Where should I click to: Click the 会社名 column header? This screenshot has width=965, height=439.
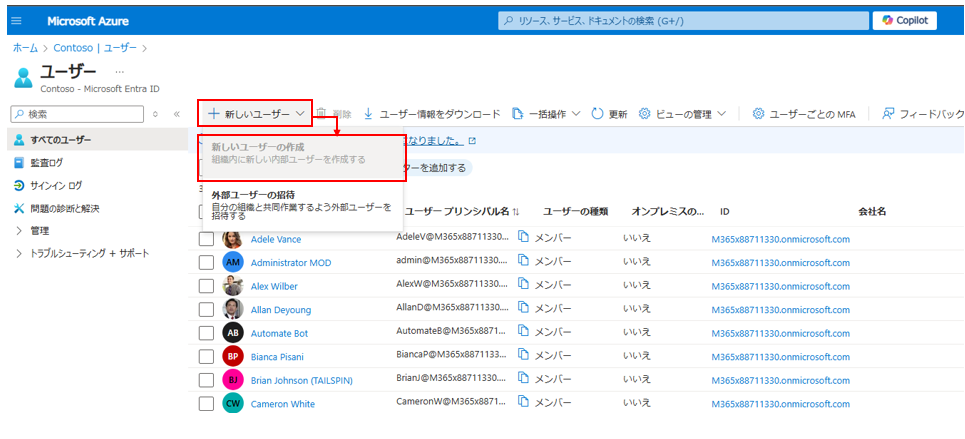coord(872,211)
